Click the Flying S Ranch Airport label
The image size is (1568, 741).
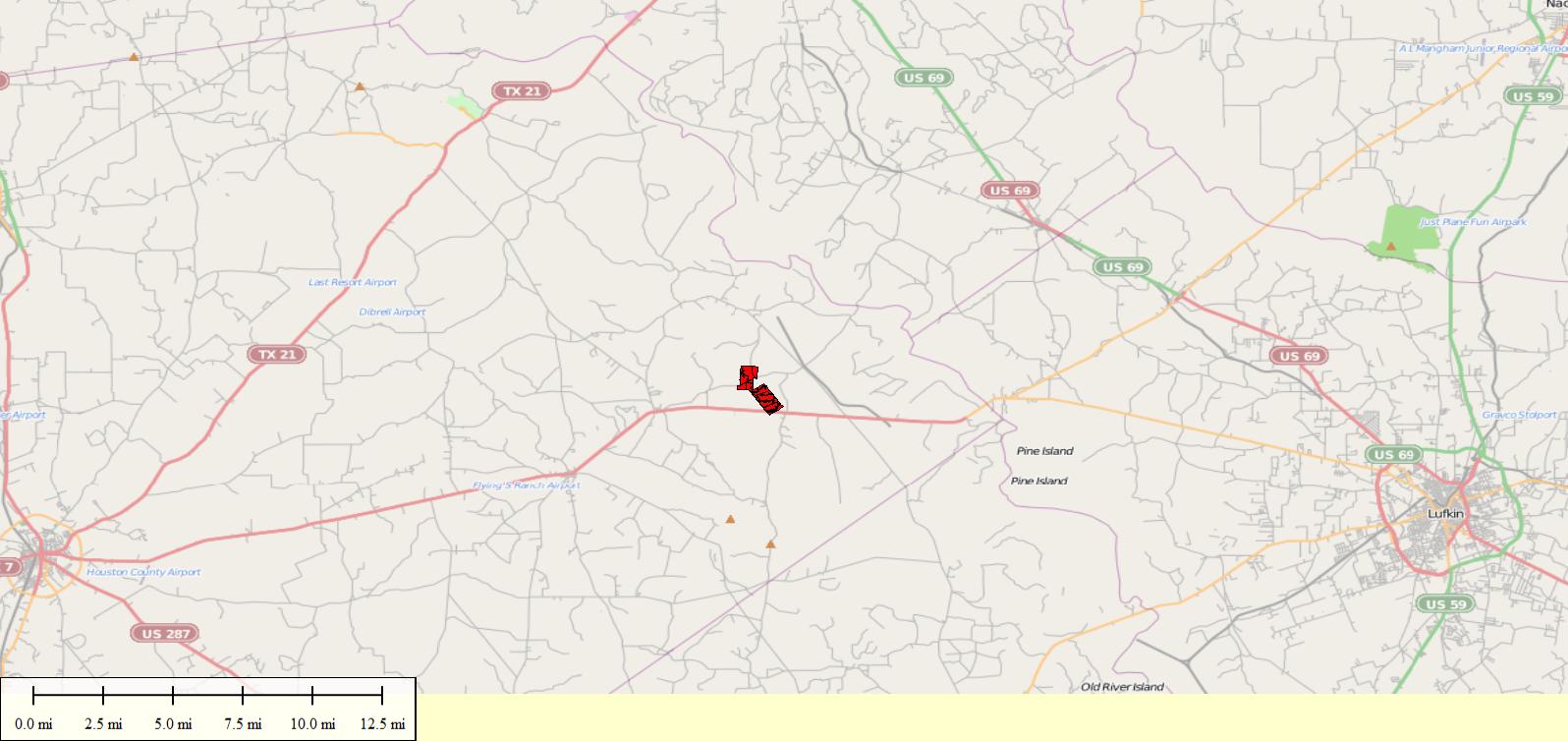(x=527, y=485)
